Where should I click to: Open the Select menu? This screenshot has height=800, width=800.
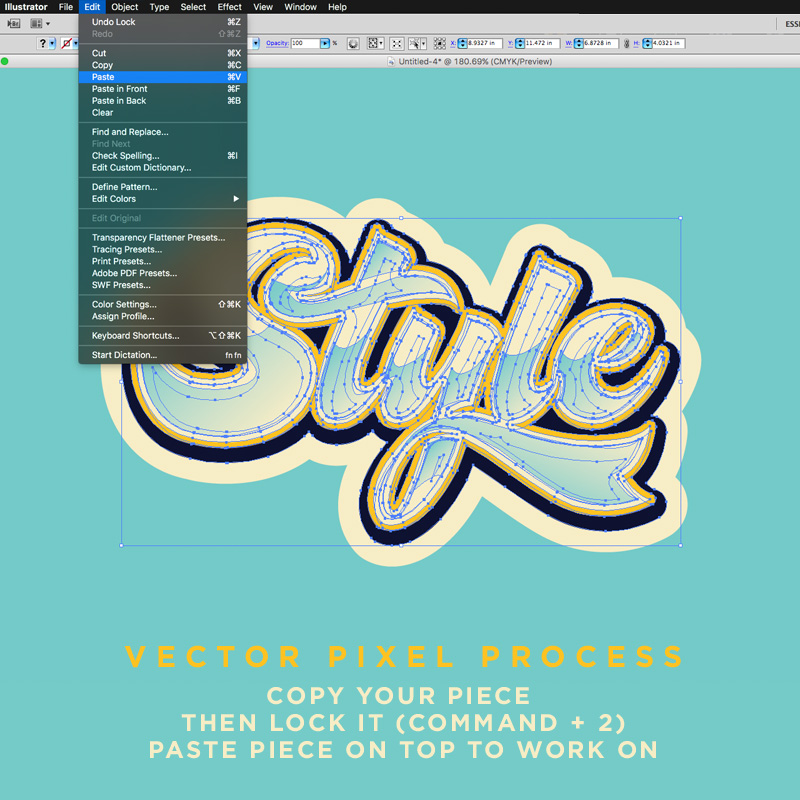(193, 7)
